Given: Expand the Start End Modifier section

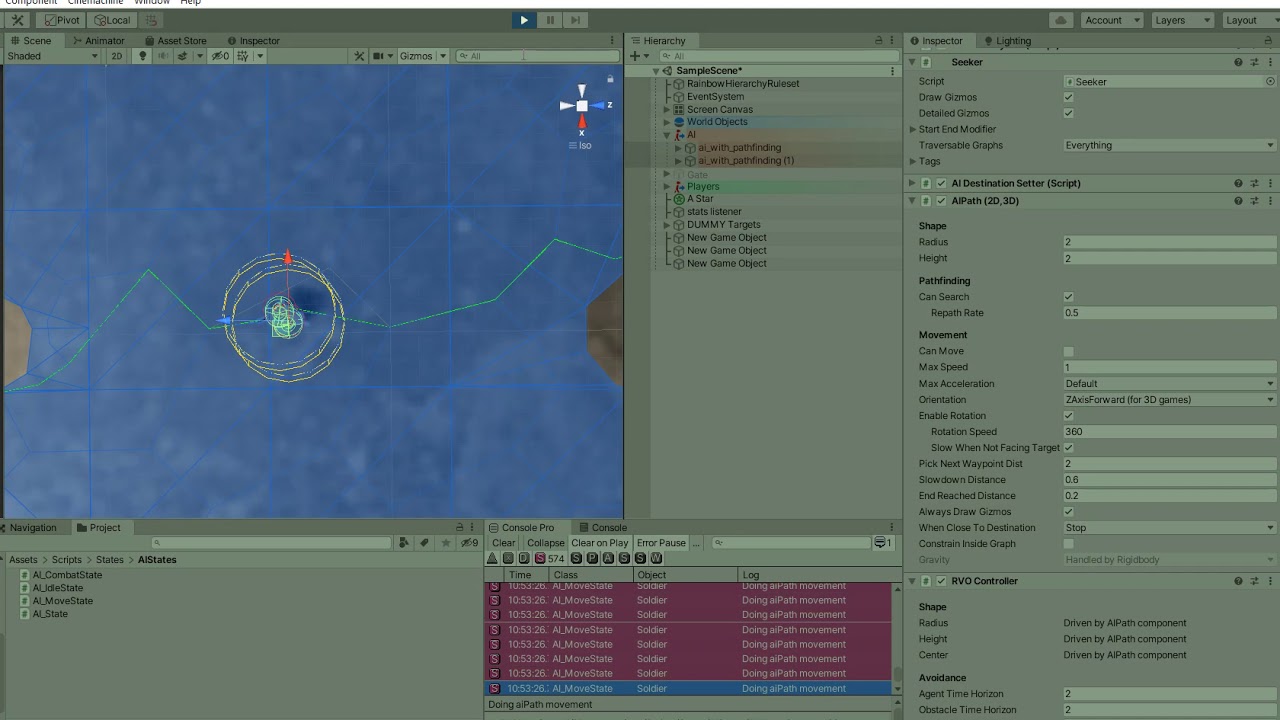Looking at the screenshot, I should coord(912,130).
